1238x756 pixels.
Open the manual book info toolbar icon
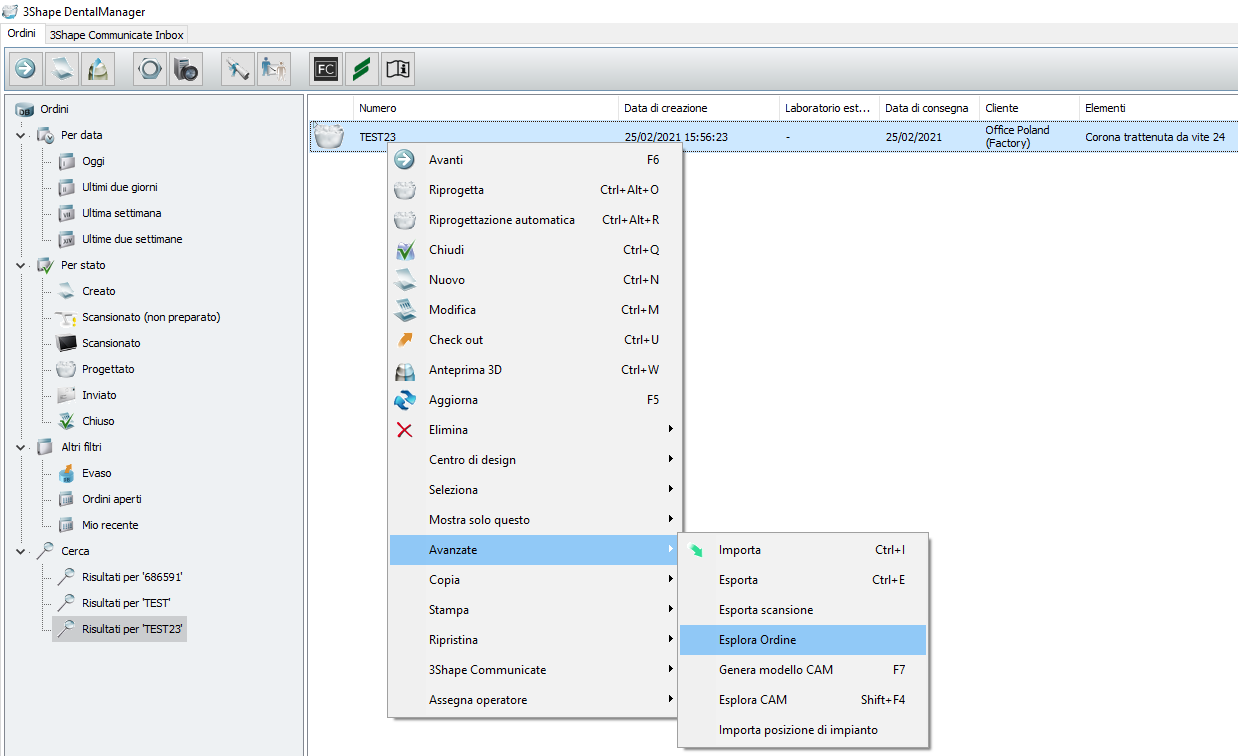[x=398, y=69]
